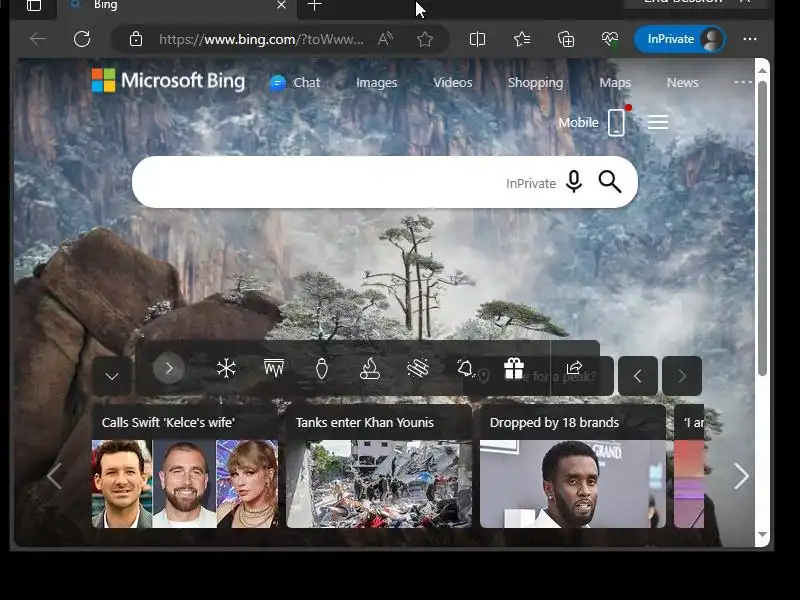Select the gift box icon
This screenshot has height=600, width=800.
pos(514,368)
